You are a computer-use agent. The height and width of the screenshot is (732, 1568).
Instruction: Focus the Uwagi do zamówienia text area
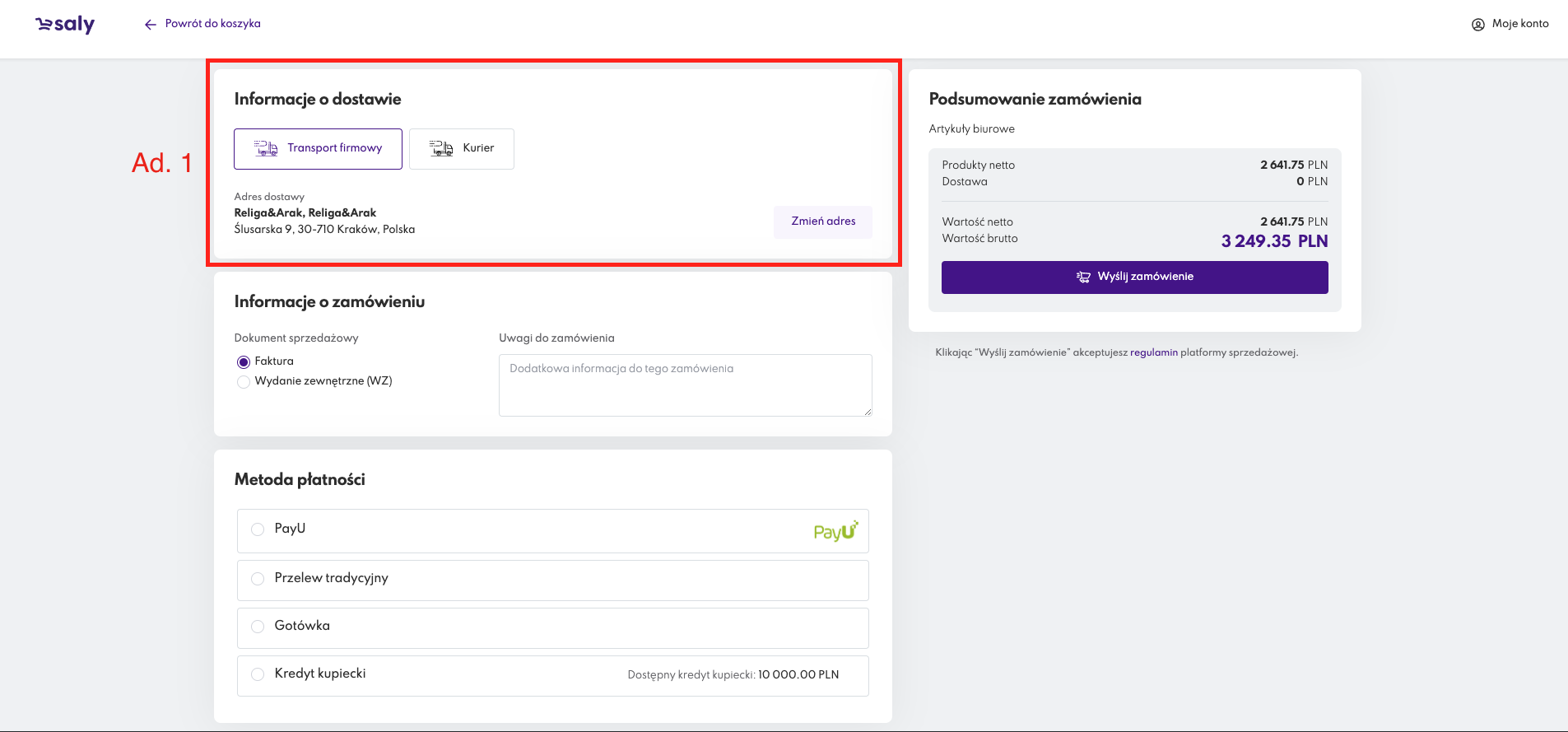tap(685, 385)
